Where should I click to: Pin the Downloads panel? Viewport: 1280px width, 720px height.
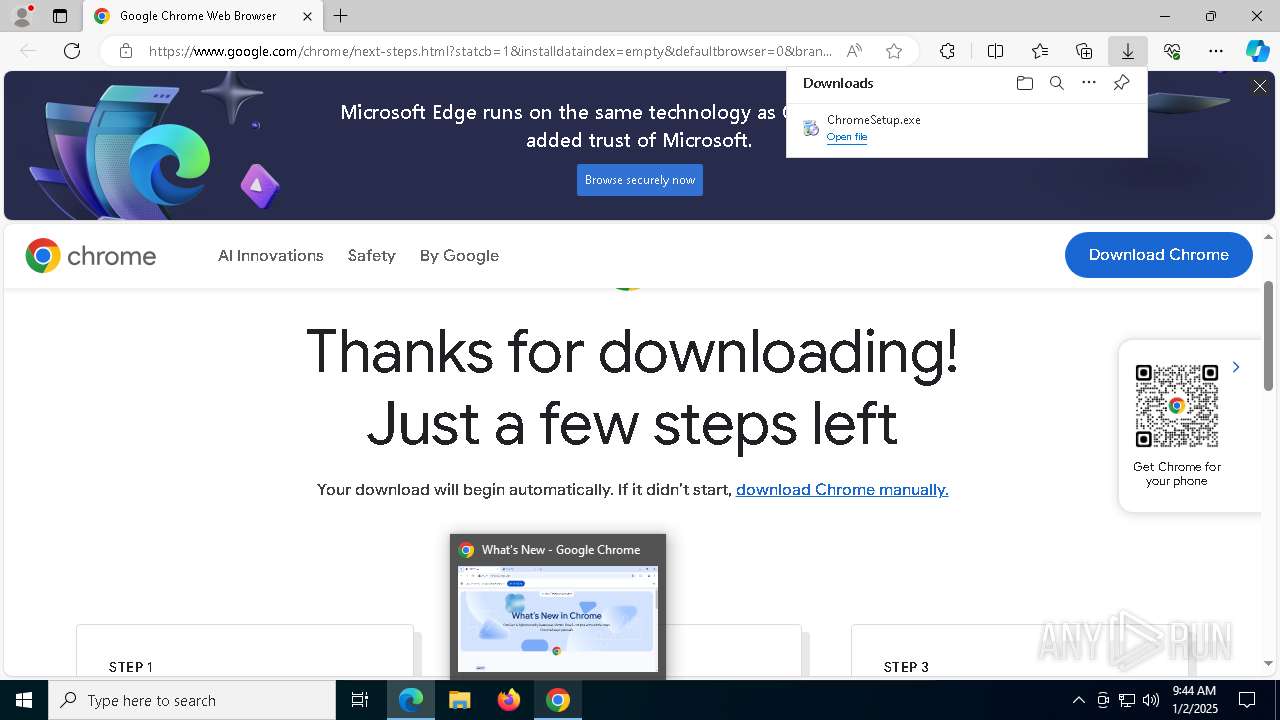coord(1121,83)
